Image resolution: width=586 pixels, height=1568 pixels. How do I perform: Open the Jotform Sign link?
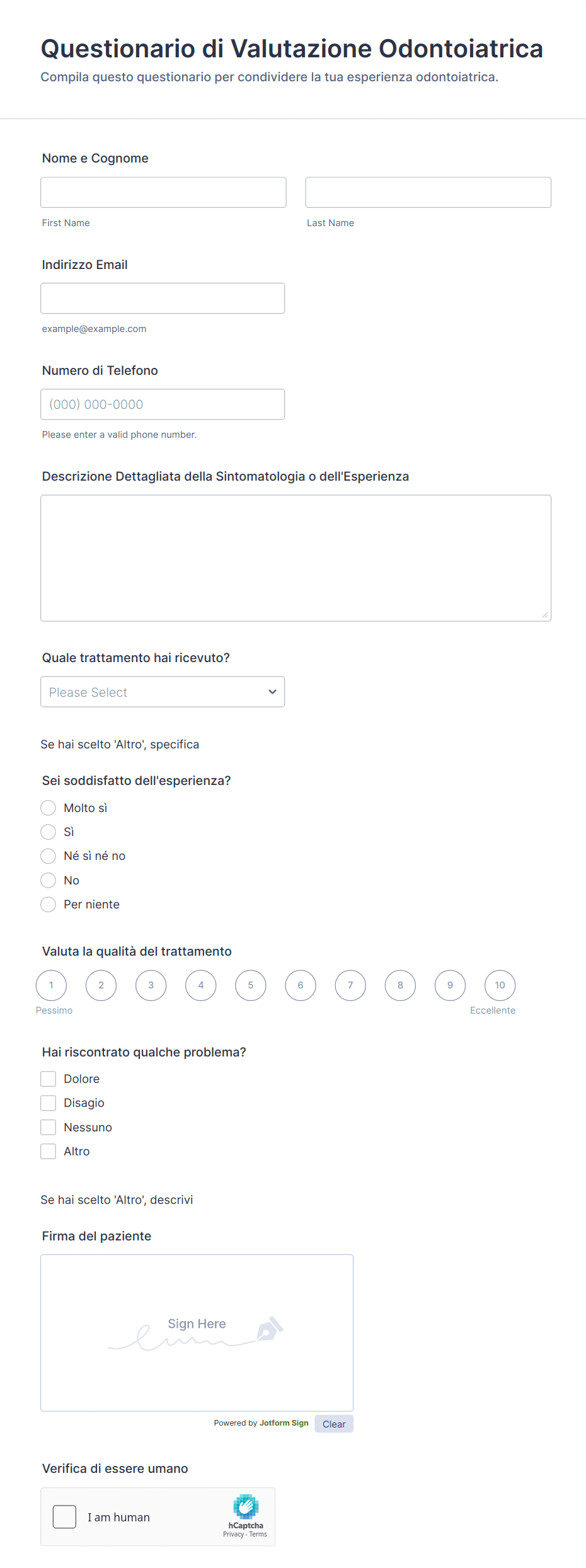(284, 1423)
